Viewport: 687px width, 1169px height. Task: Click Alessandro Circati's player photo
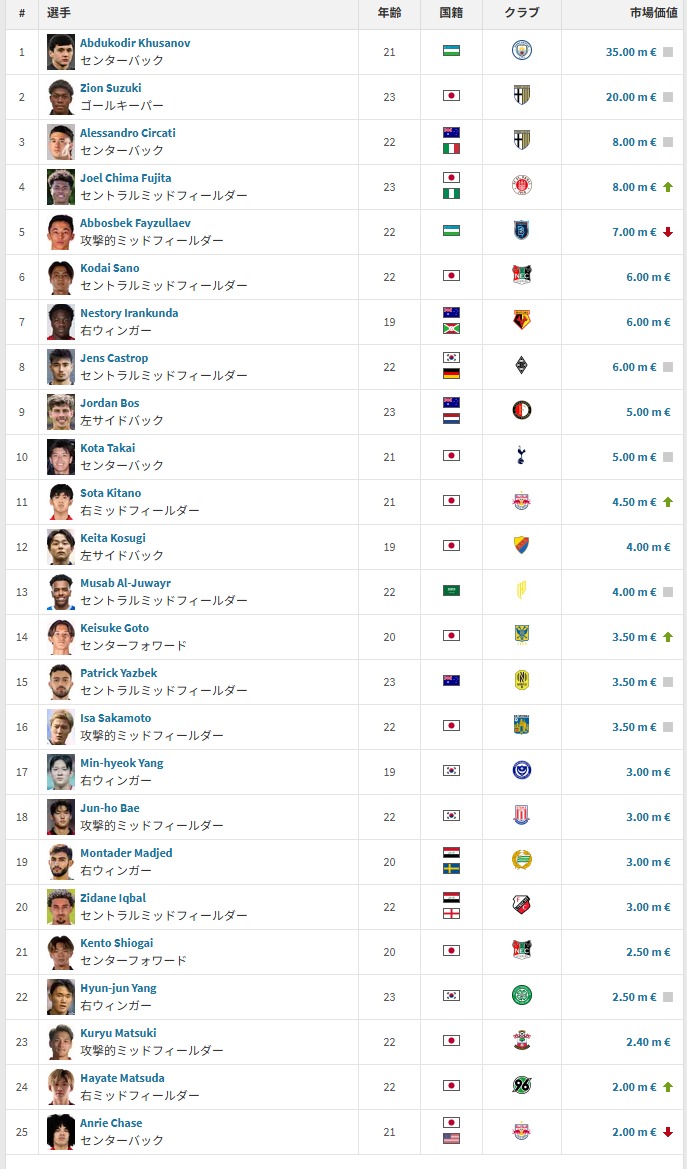pos(61,141)
